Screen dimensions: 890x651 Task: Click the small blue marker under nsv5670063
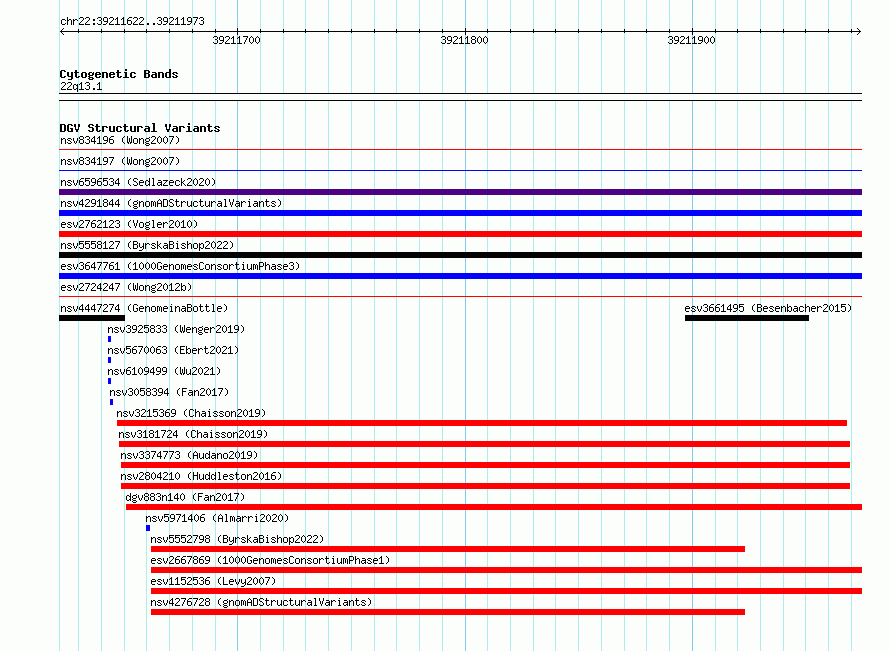(110, 360)
